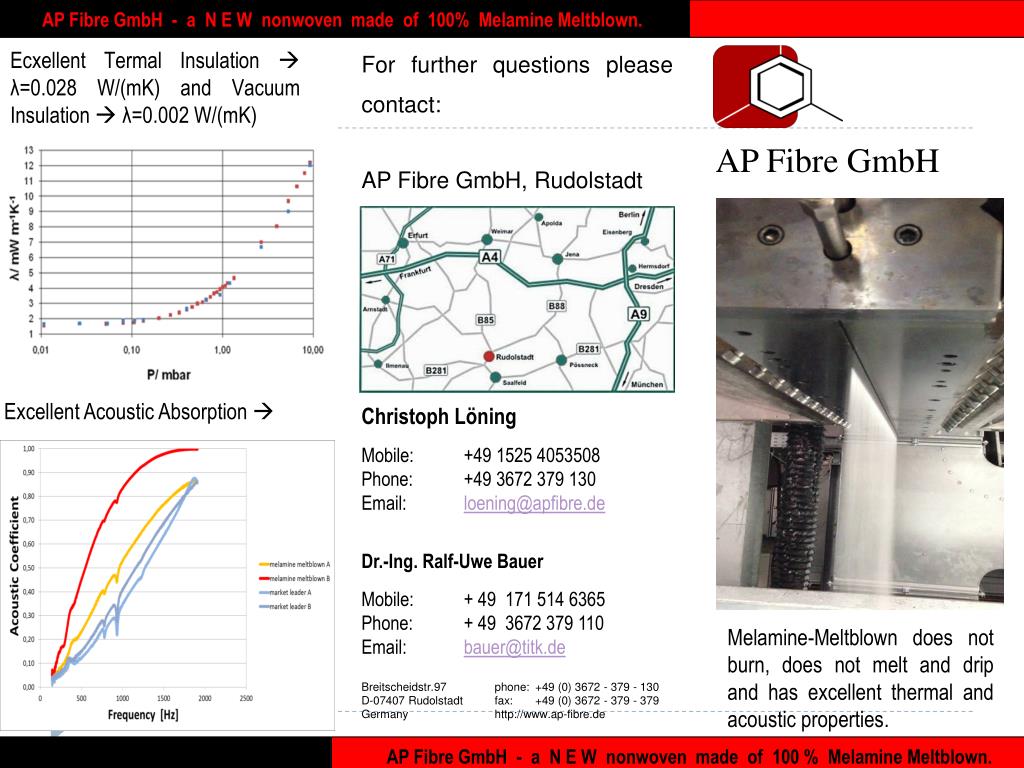Open the bauer@titk.de email link
Image resolution: width=1024 pixels, height=768 pixels.
point(515,647)
